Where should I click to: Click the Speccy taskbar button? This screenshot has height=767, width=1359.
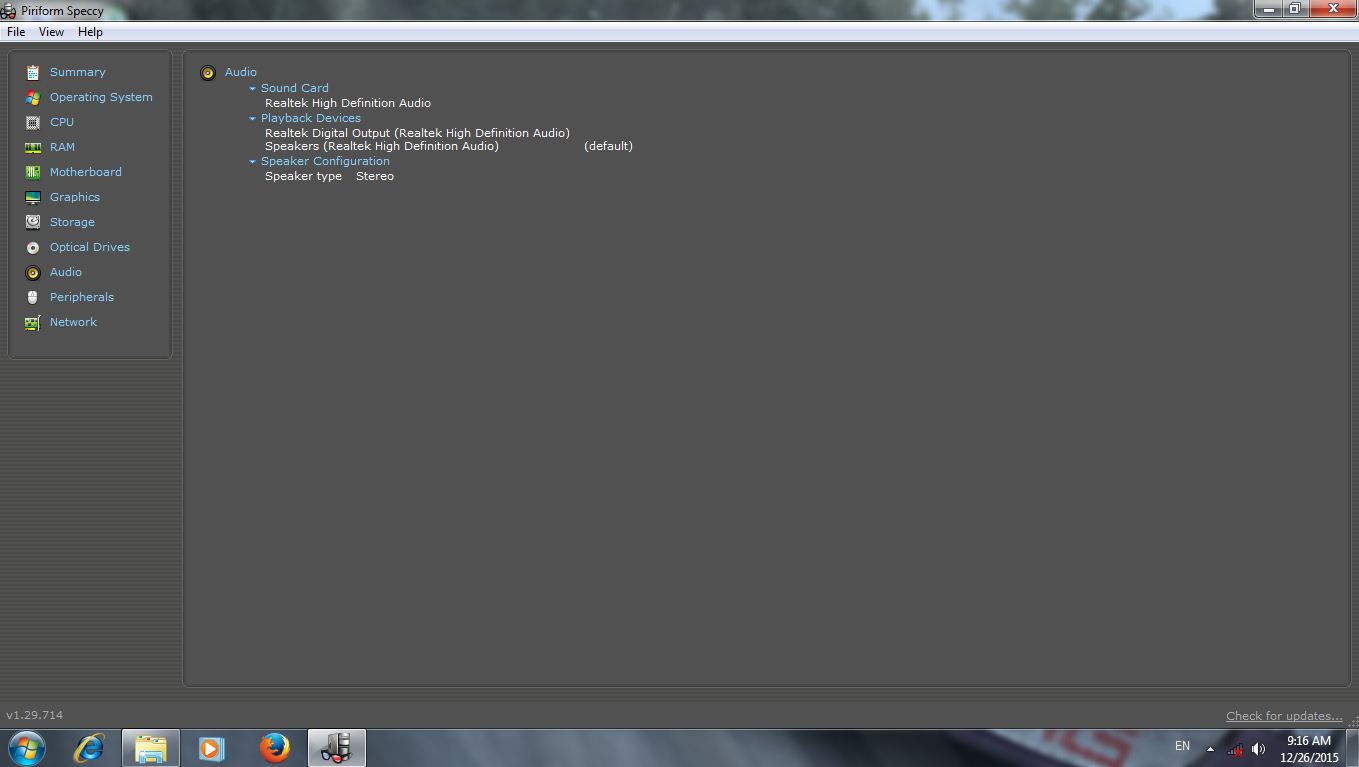(x=337, y=748)
